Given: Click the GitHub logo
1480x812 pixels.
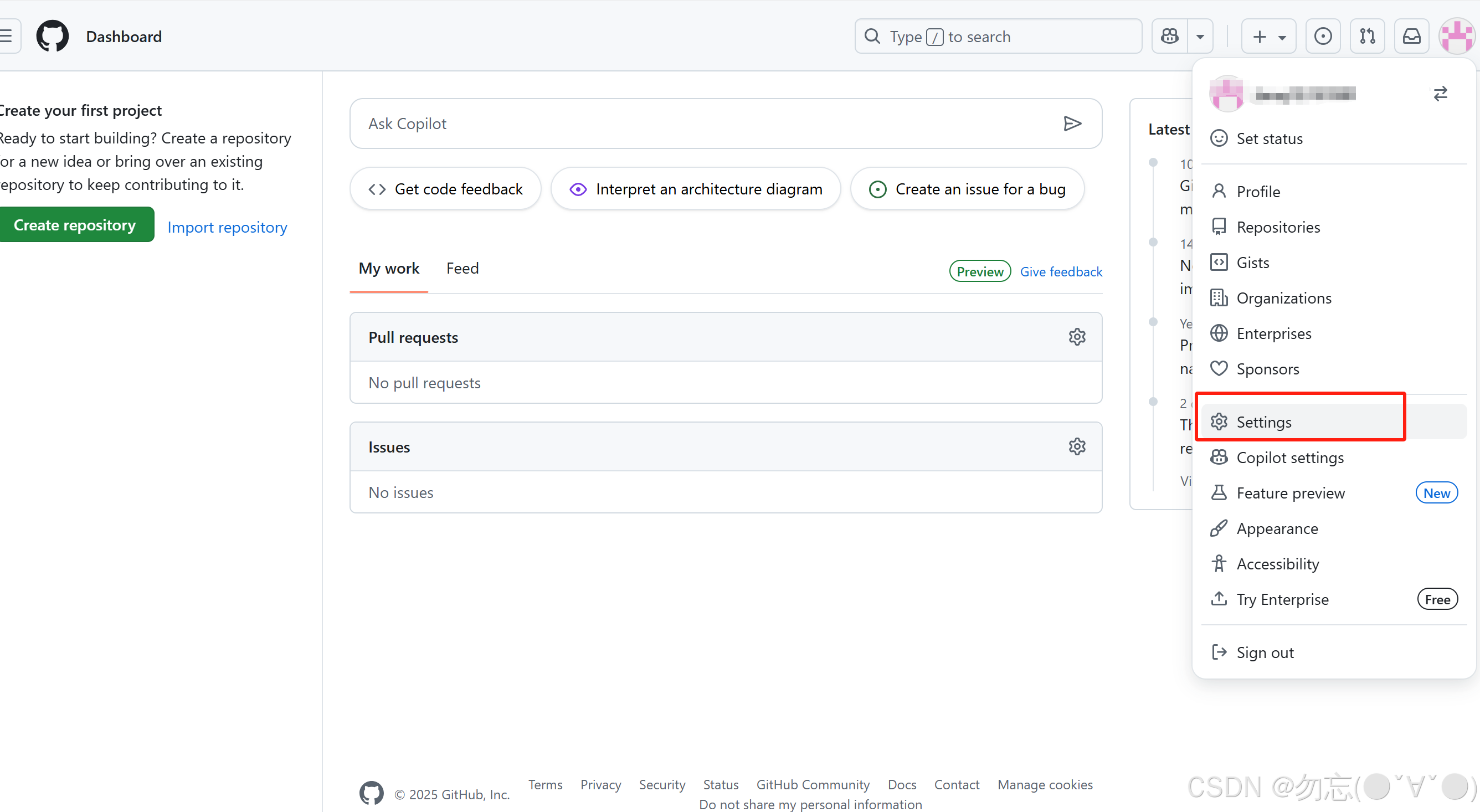Looking at the screenshot, I should click(52, 35).
